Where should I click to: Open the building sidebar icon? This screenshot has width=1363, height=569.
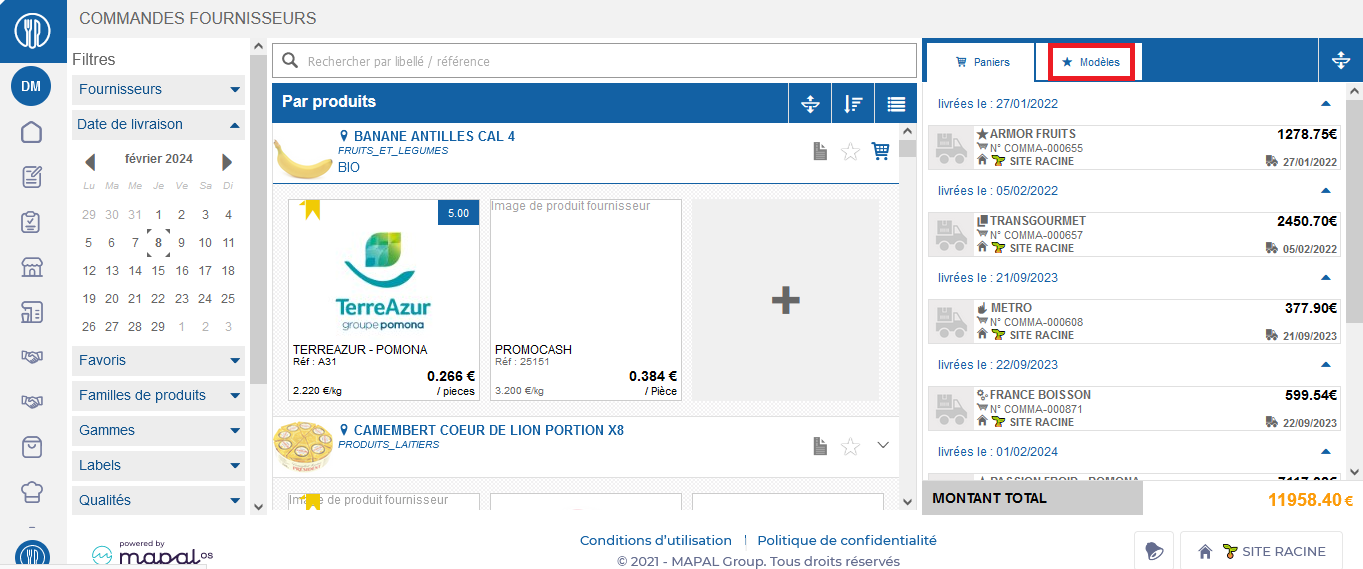(31, 312)
